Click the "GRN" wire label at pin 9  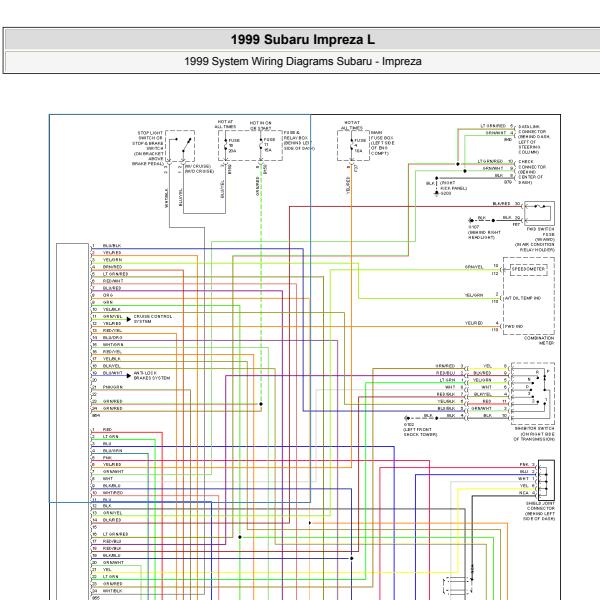tap(108, 302)
